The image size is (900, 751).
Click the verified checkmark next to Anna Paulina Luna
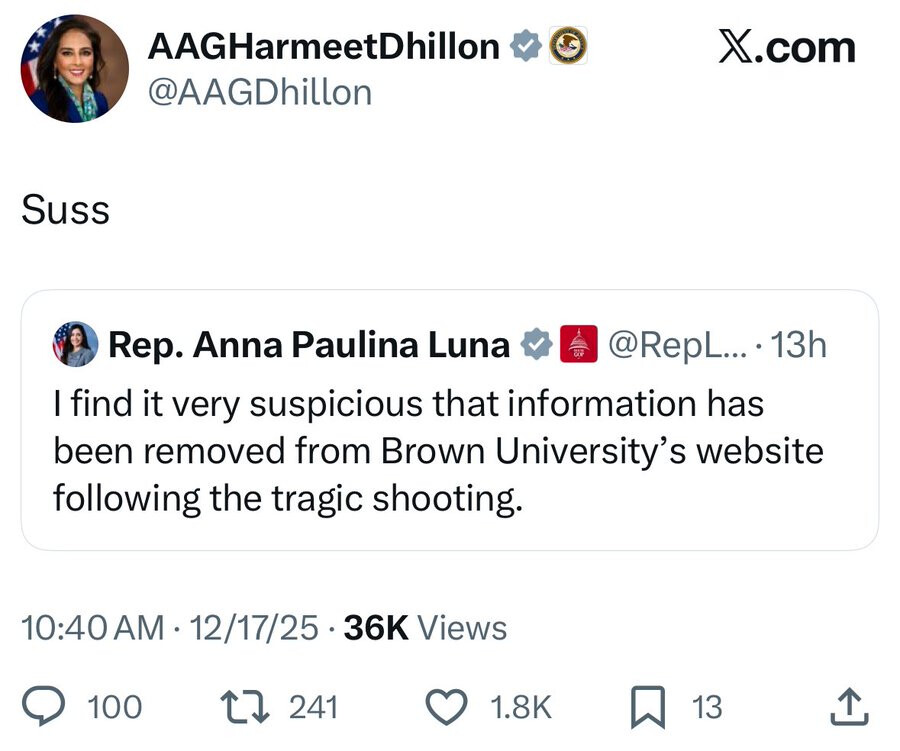coord(537,345)
